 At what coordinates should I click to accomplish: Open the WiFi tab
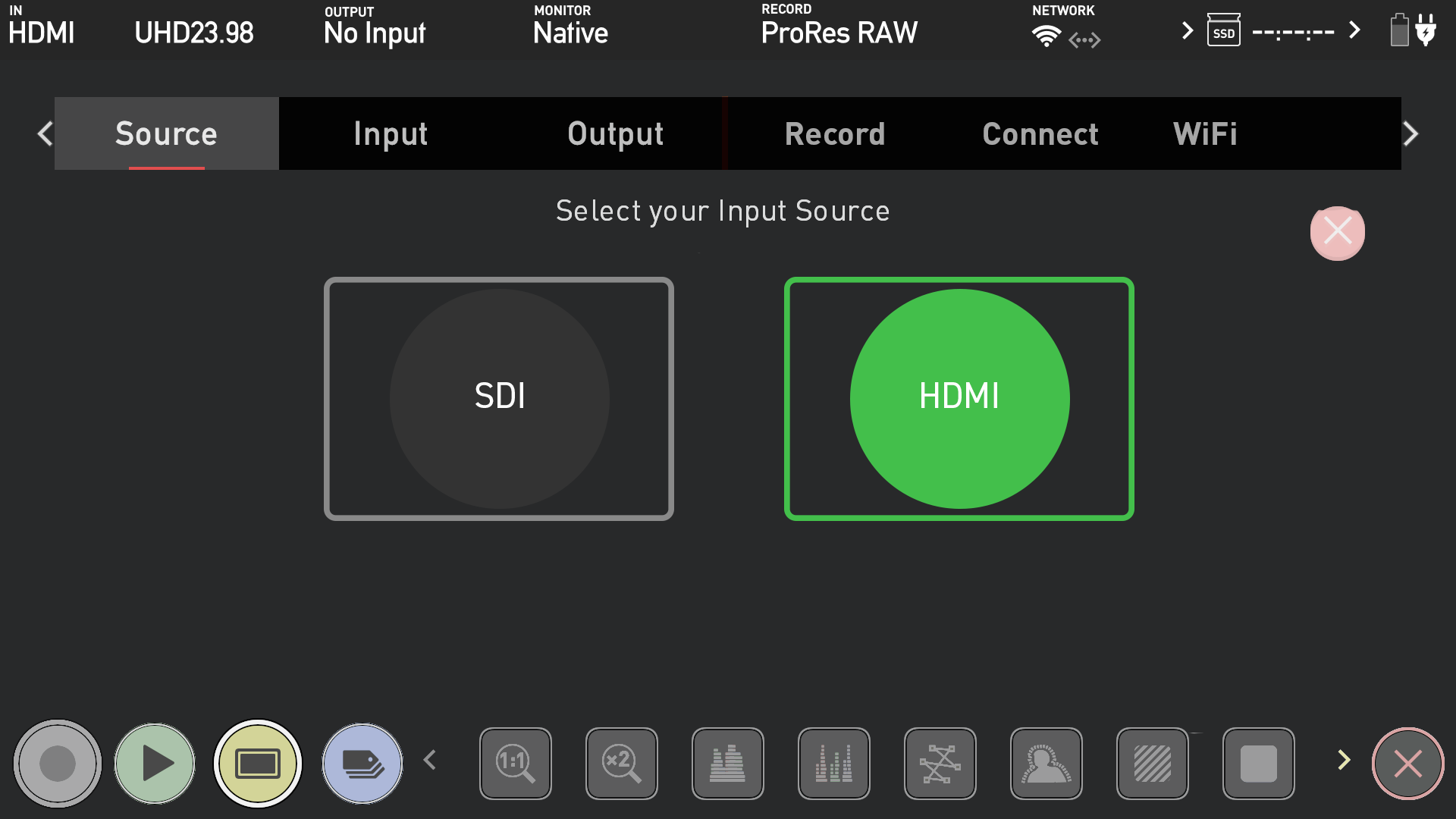[x=1205, y=134]
